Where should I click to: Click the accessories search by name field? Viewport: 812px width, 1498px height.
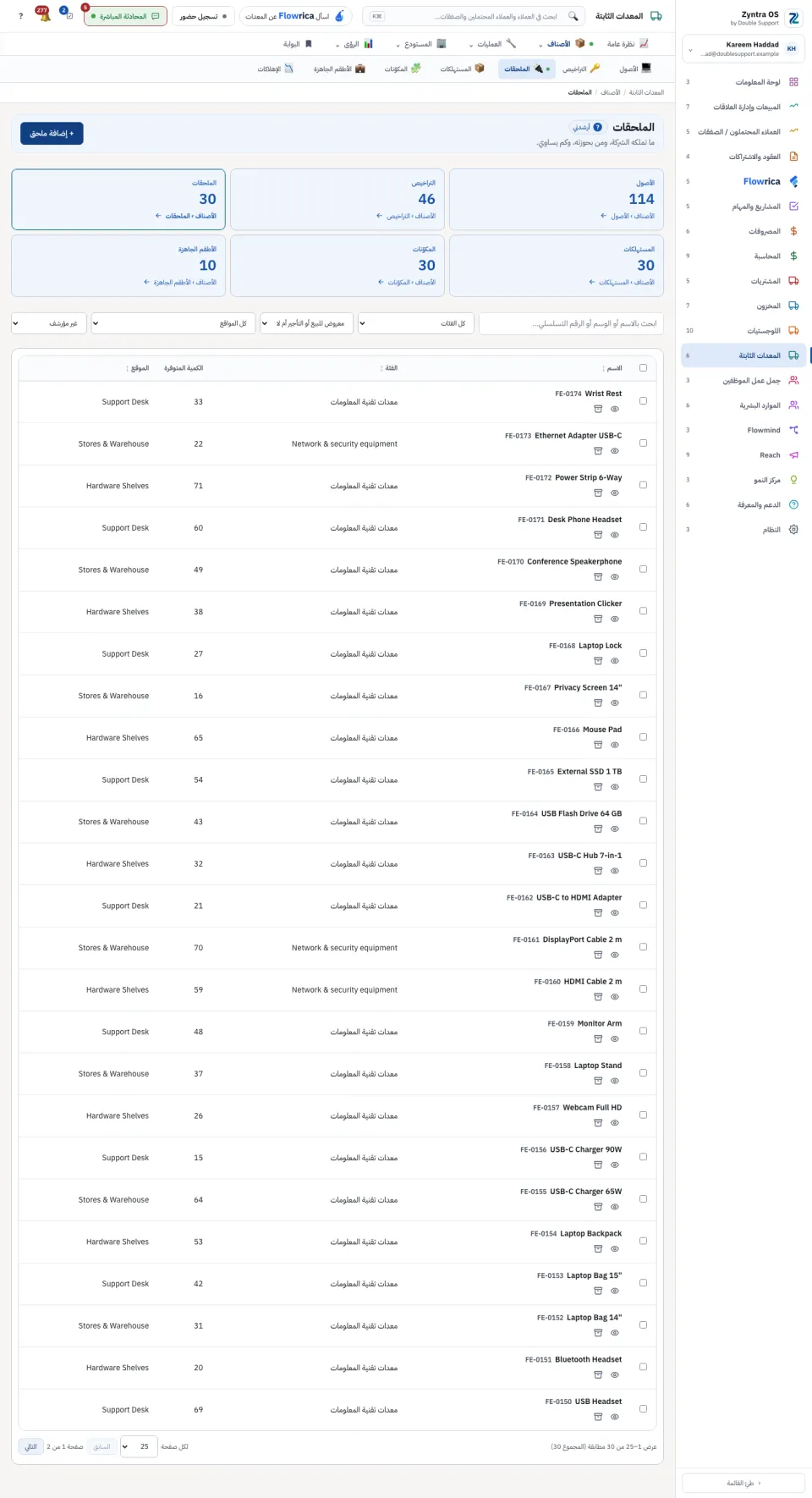(x=571, y=323)
